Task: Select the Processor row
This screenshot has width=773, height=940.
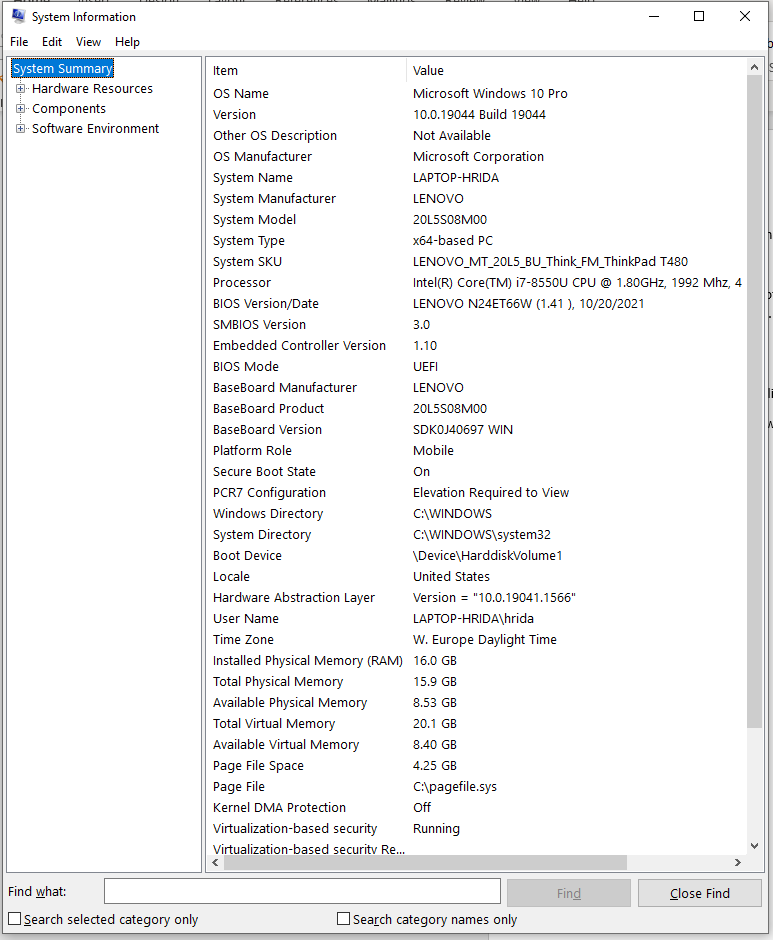Action: 477,282
